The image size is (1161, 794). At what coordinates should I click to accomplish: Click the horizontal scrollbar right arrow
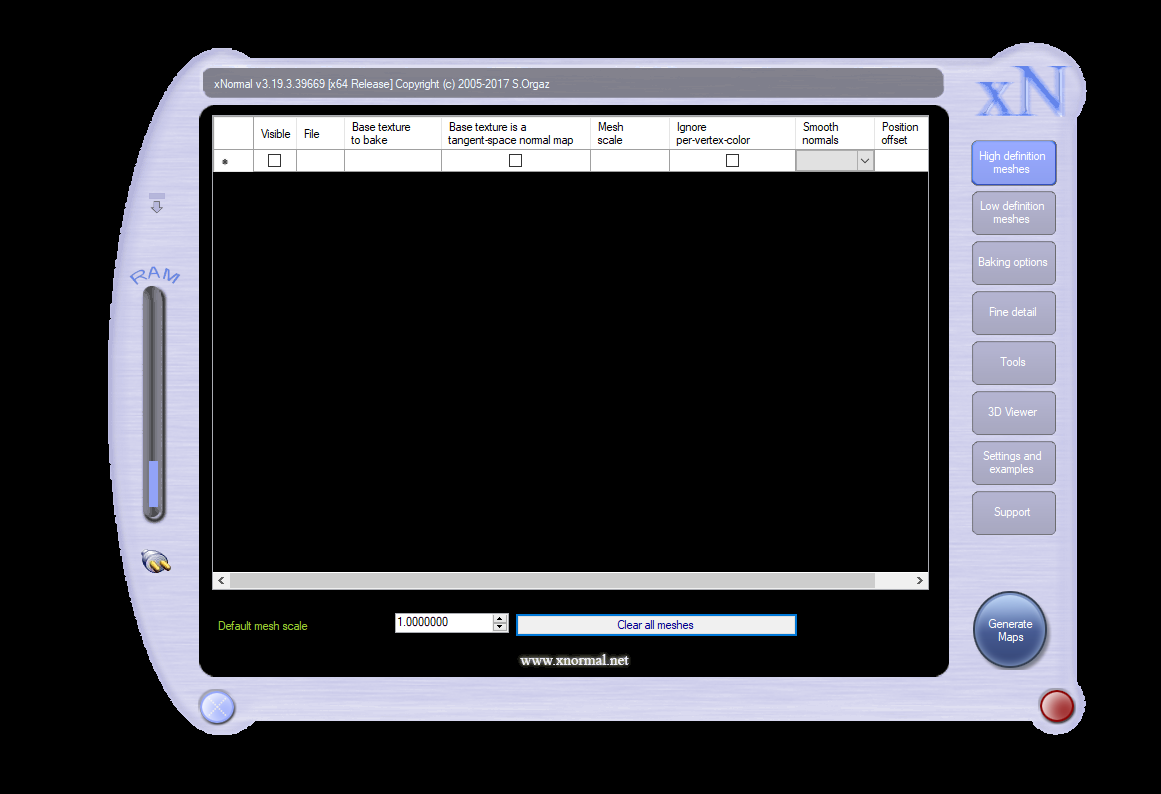pos(920,581)
